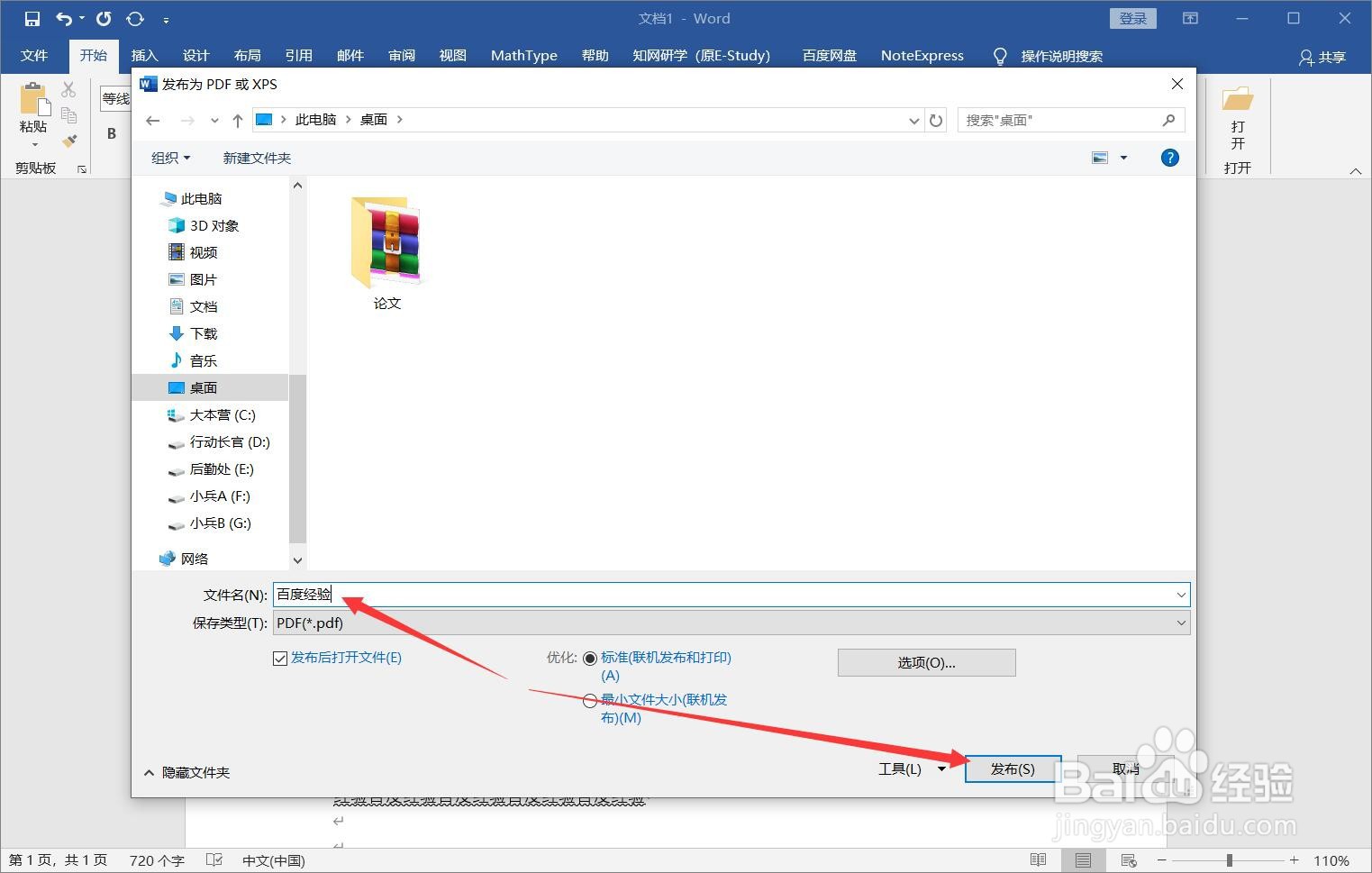The image size is (1372, 873).
Task: Open the 论文 folder thumbnail
Action: (x=386, y=243)
